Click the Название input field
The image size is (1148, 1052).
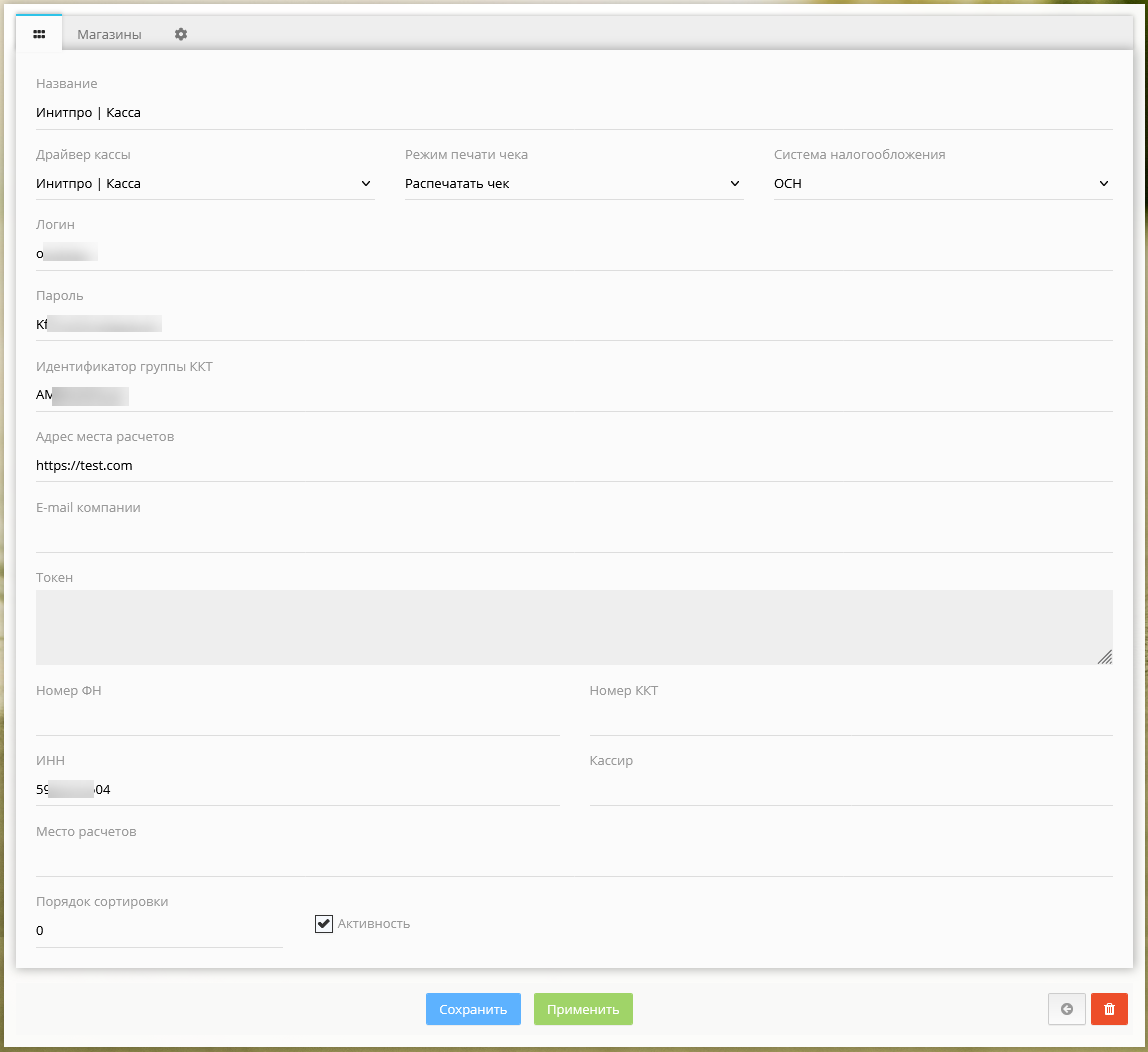click(573, 113)
